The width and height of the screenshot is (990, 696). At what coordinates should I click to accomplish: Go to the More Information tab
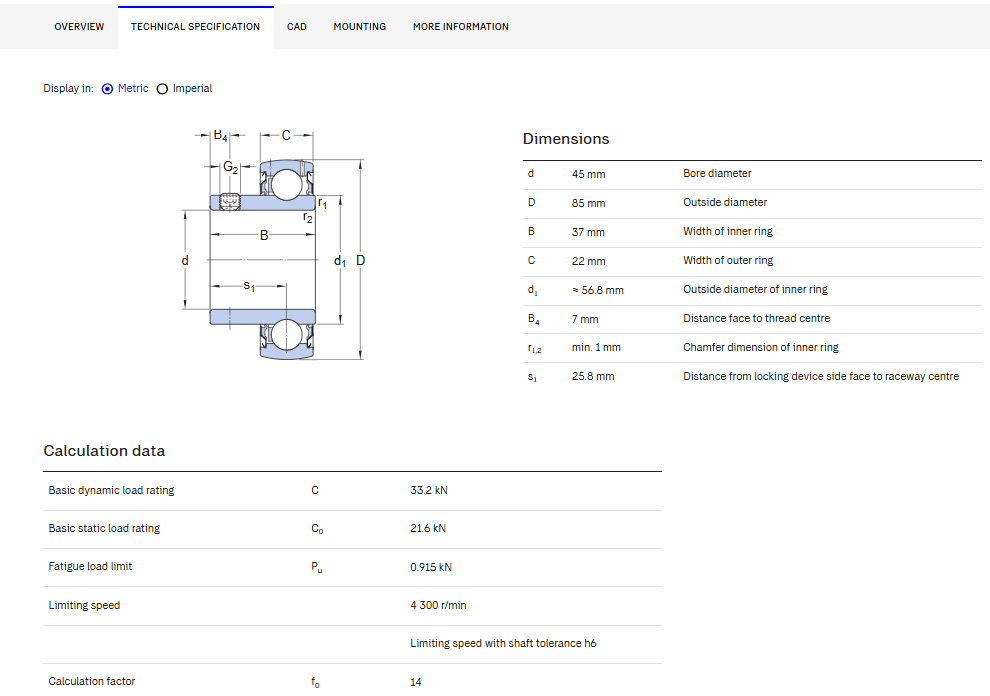coord(460,27)
